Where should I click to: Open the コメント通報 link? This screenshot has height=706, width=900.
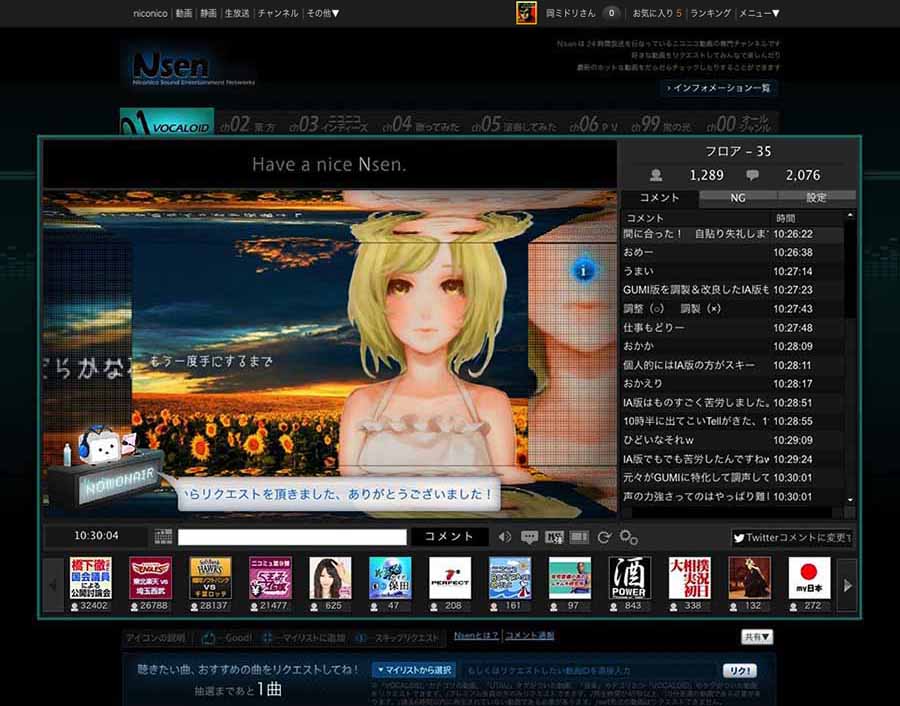point(529,636)
